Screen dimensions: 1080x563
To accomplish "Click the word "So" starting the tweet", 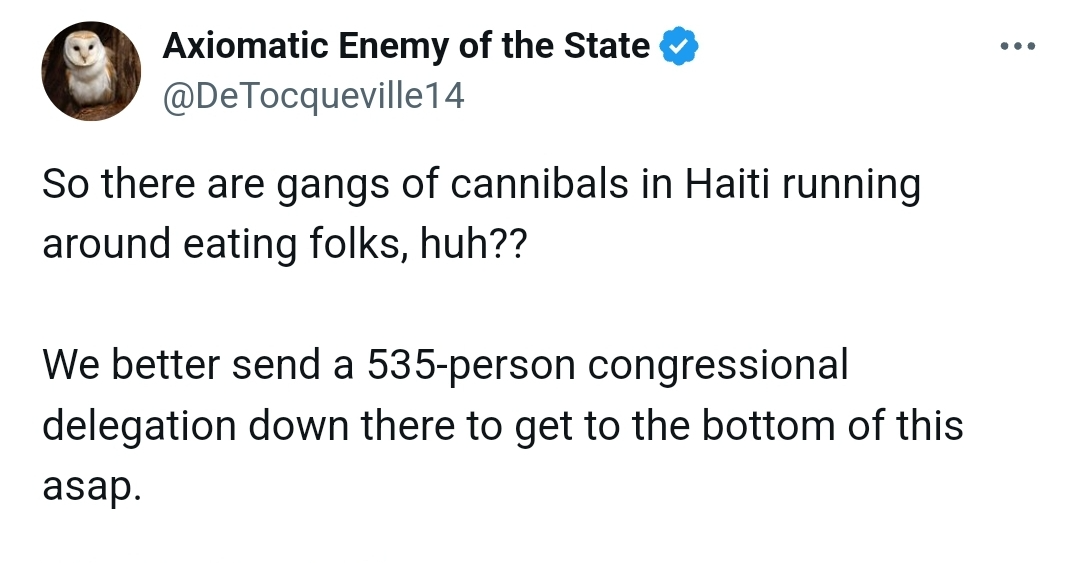I will (64, 187).
